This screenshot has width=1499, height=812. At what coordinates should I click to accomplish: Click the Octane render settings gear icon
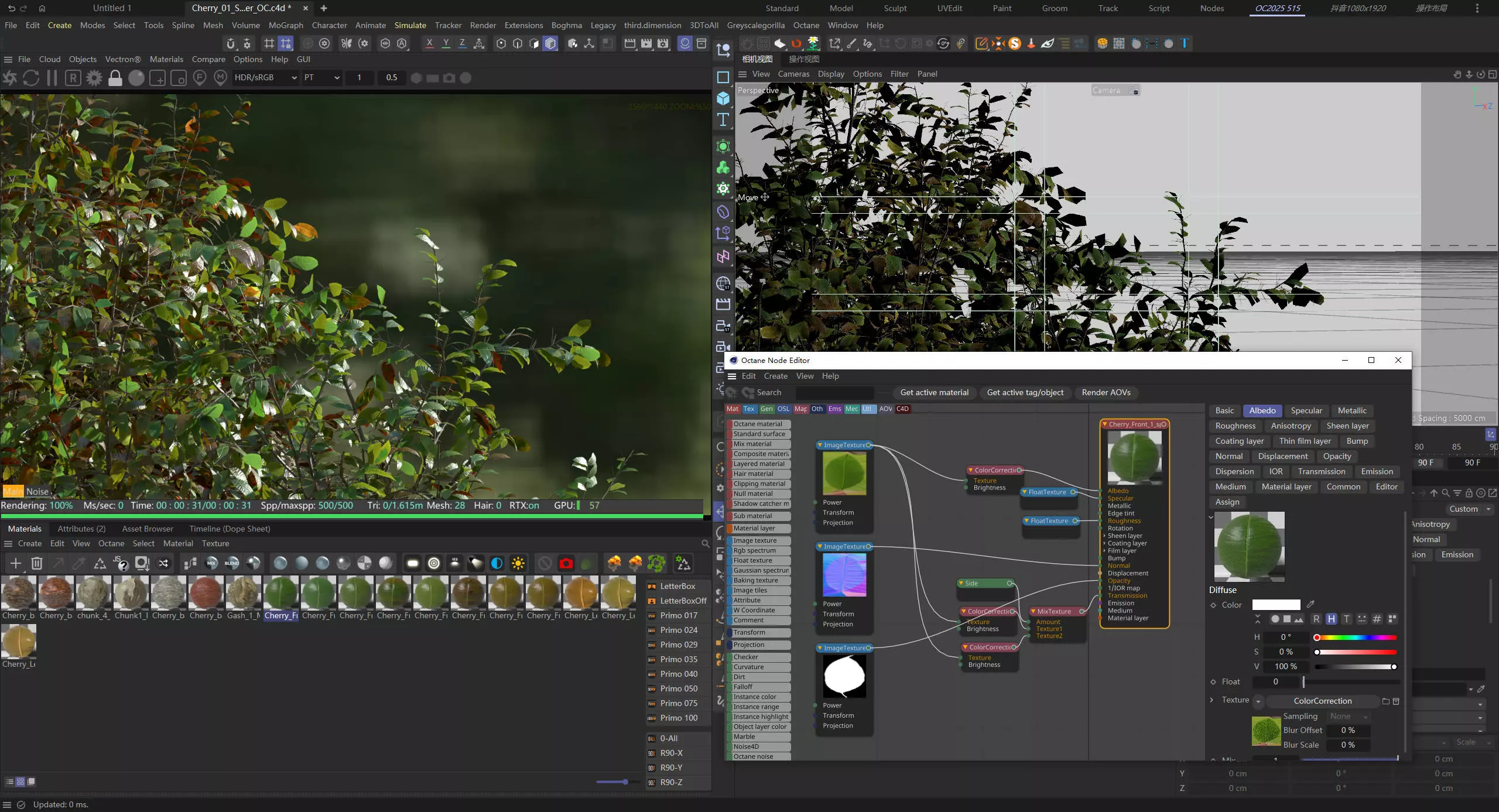[94, 78]
